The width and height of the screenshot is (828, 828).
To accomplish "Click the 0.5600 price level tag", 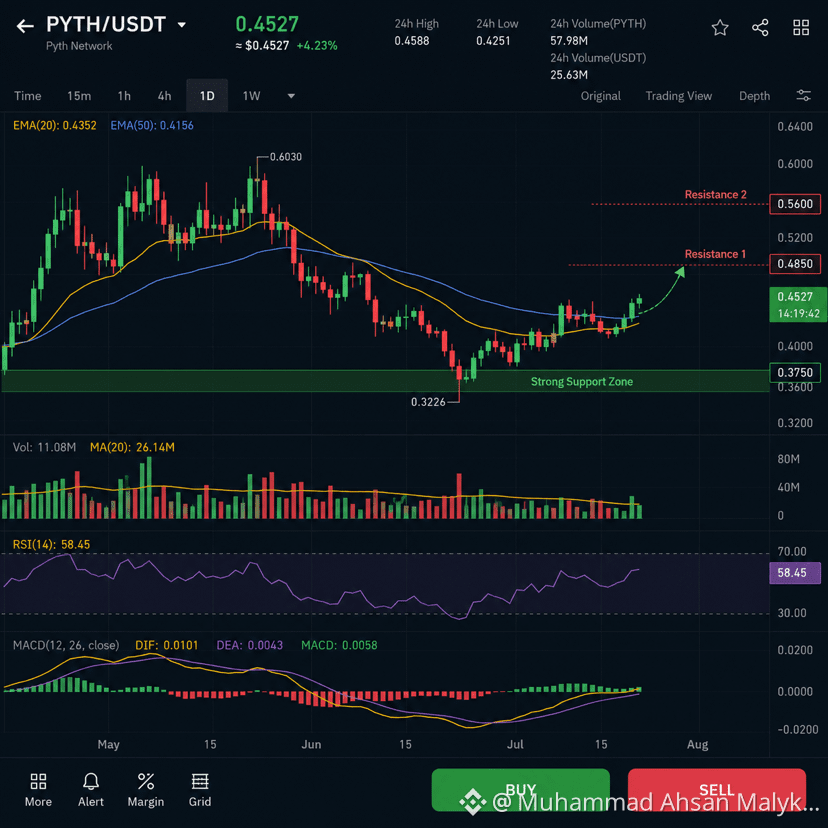I will pyautogui.click(x=795, y=204).
